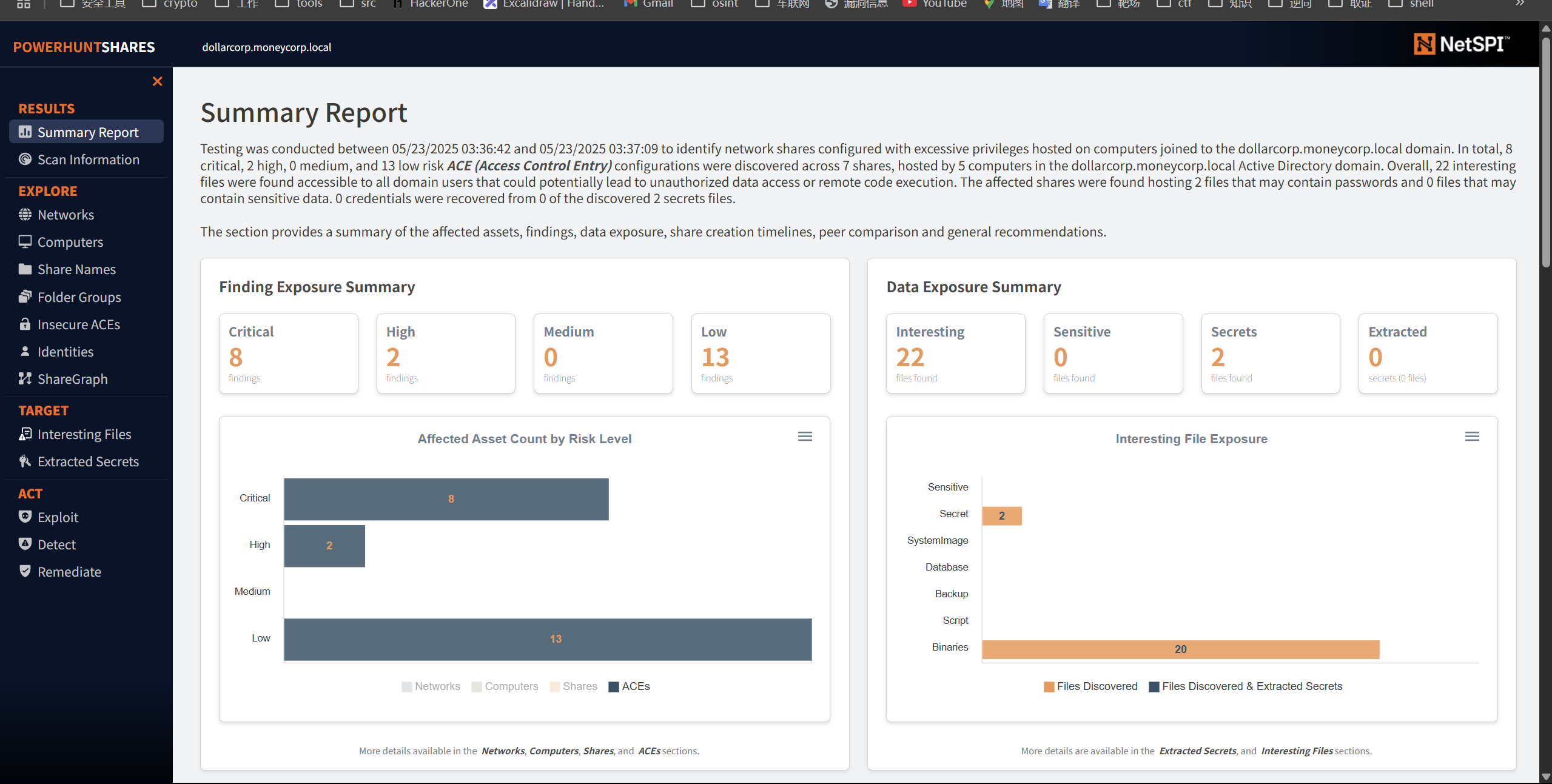Click the Insecure ACEs lock icon
This screenshot has height=784, width=1552.
25,324
